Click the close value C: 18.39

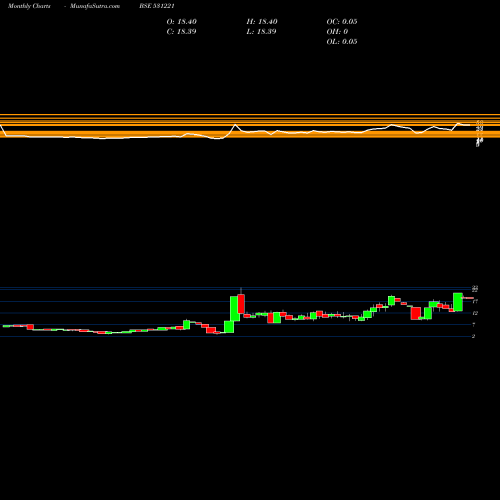tap(182, 32)
